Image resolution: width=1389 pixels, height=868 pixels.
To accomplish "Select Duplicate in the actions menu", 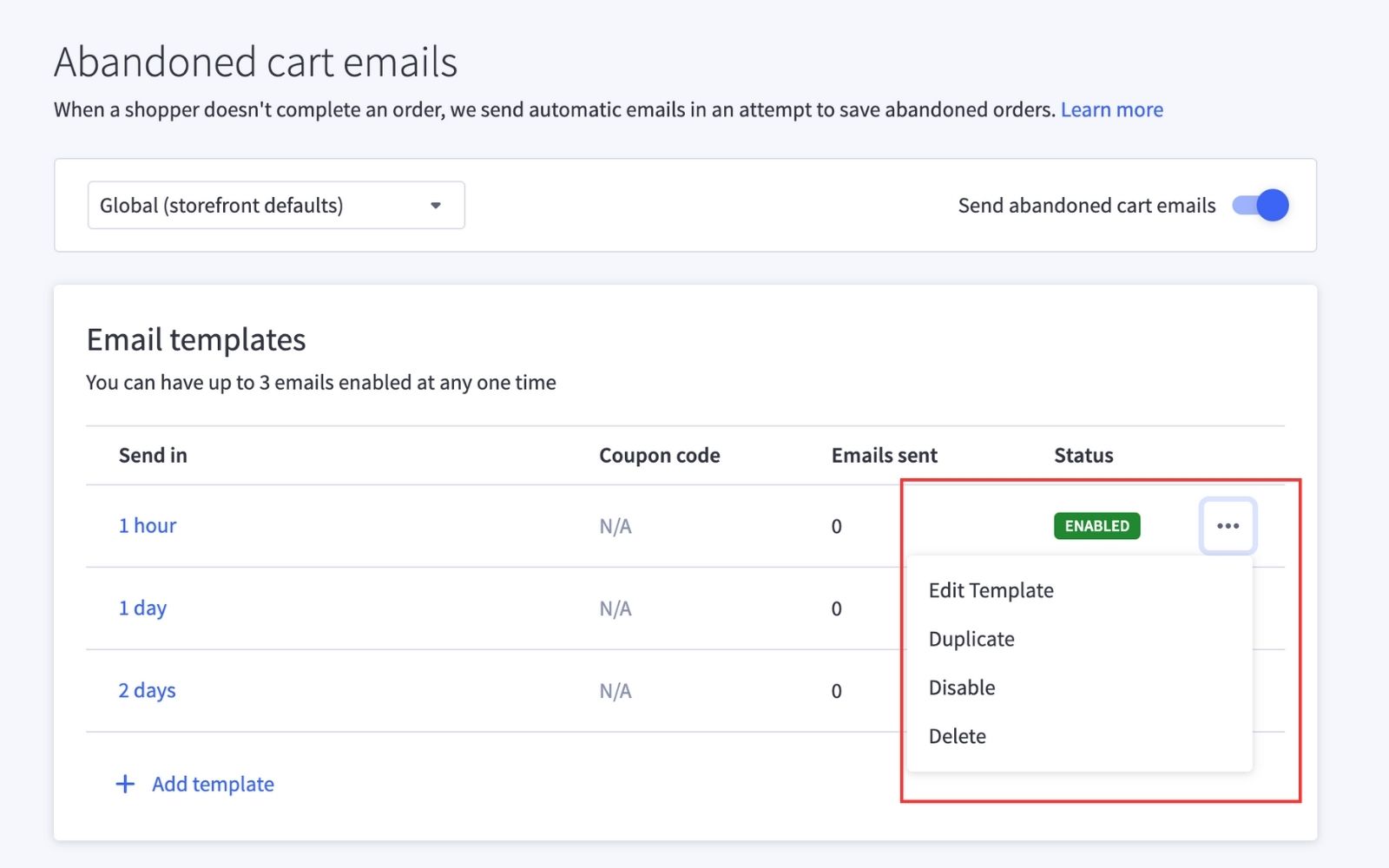I will point(971,639).
